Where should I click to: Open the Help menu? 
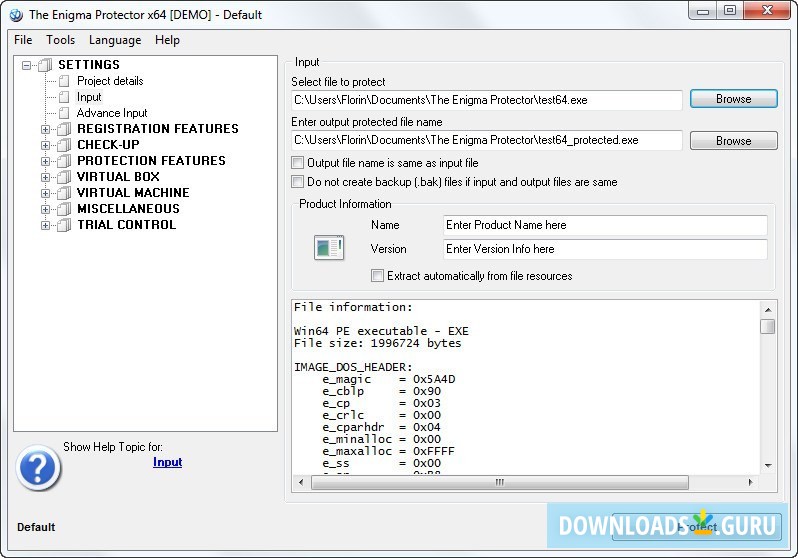[x=167, y=40]
